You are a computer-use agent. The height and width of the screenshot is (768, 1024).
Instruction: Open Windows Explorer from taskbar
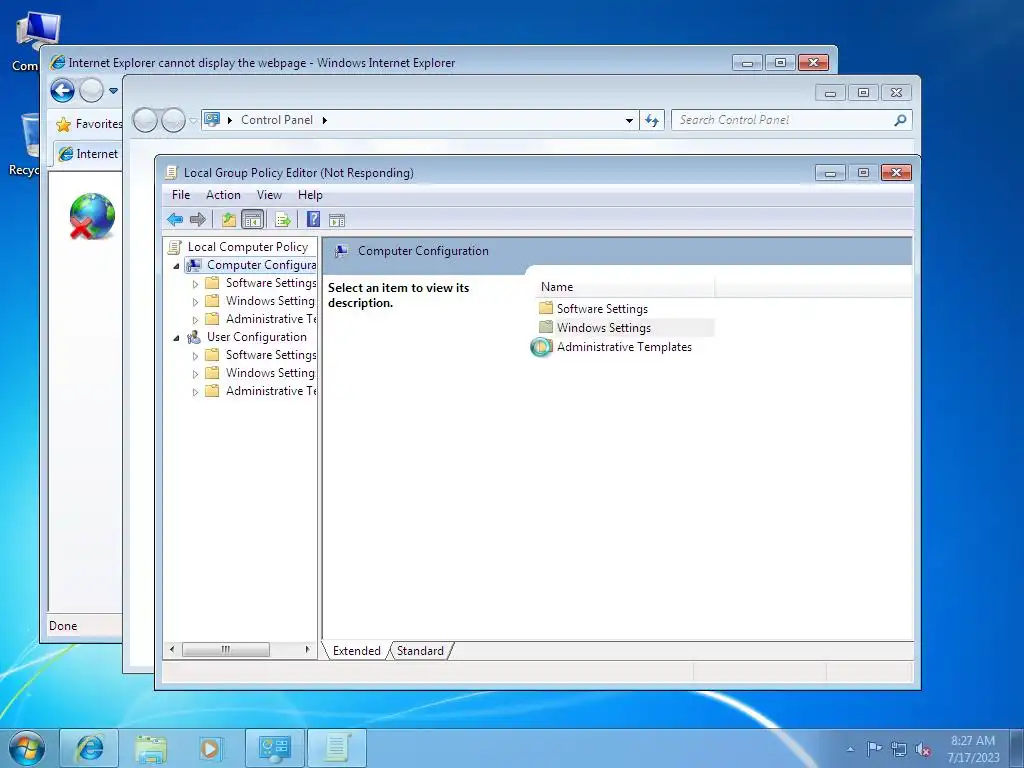coord(151,748)
